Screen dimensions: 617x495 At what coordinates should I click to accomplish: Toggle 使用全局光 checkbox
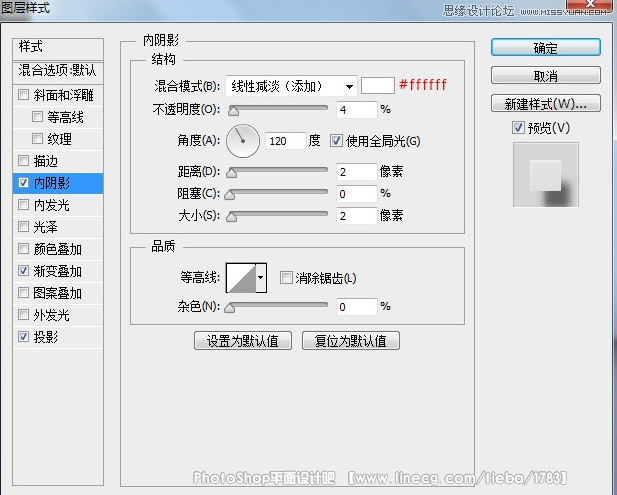coord(336,140)
